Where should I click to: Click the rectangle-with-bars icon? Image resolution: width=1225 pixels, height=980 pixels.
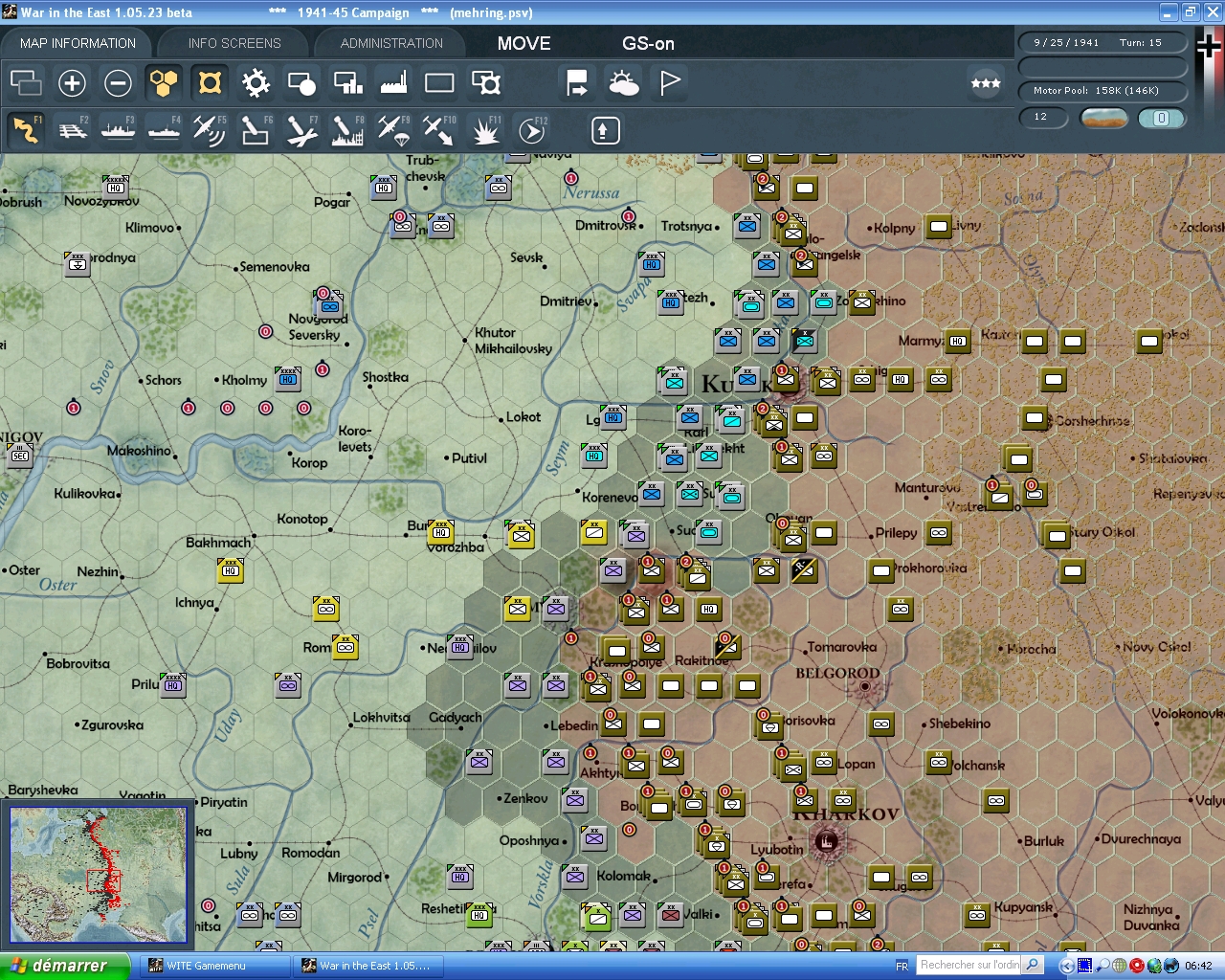(347, 83)
